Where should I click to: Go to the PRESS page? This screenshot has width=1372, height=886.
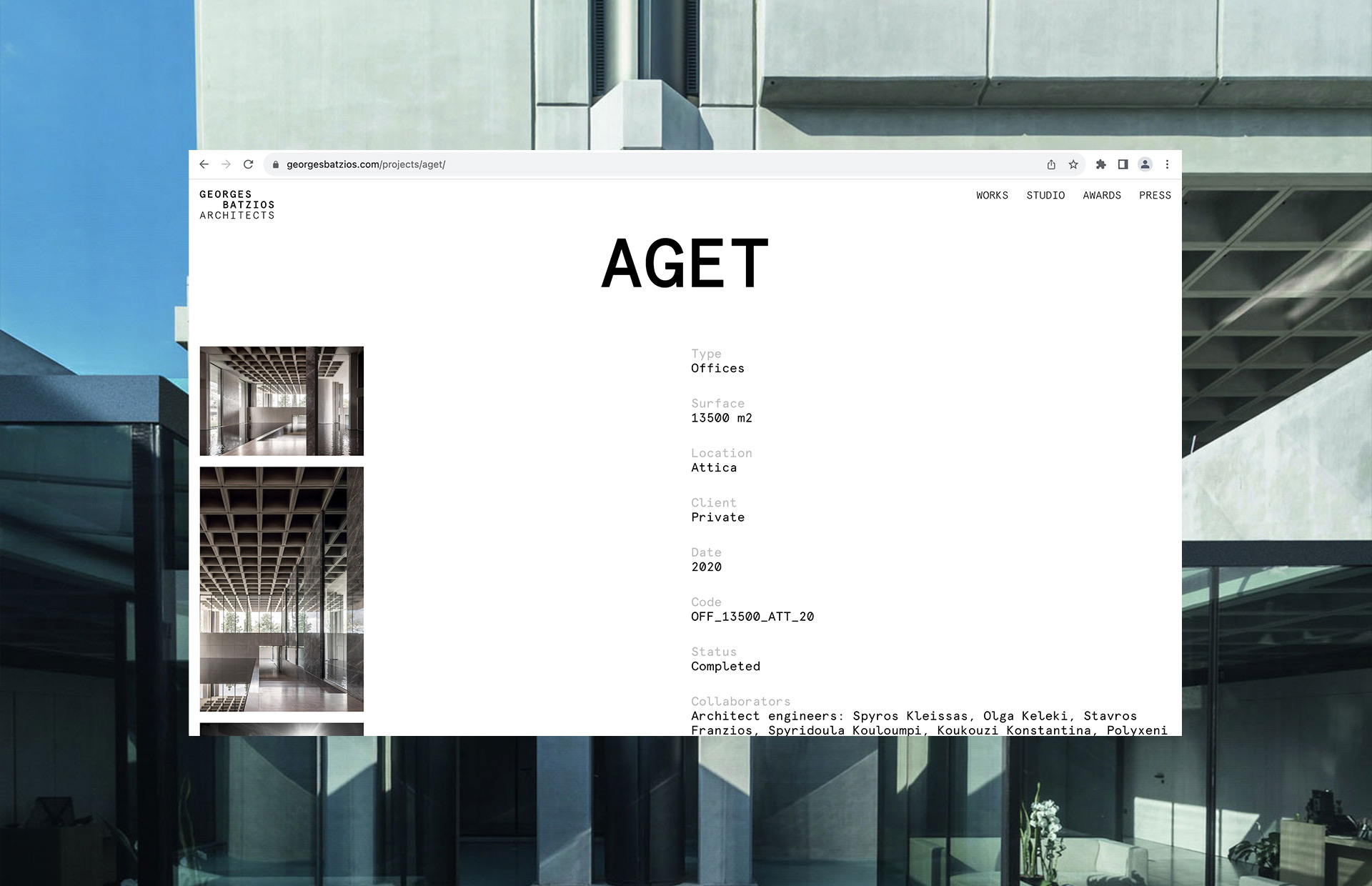coord(1155,195)
